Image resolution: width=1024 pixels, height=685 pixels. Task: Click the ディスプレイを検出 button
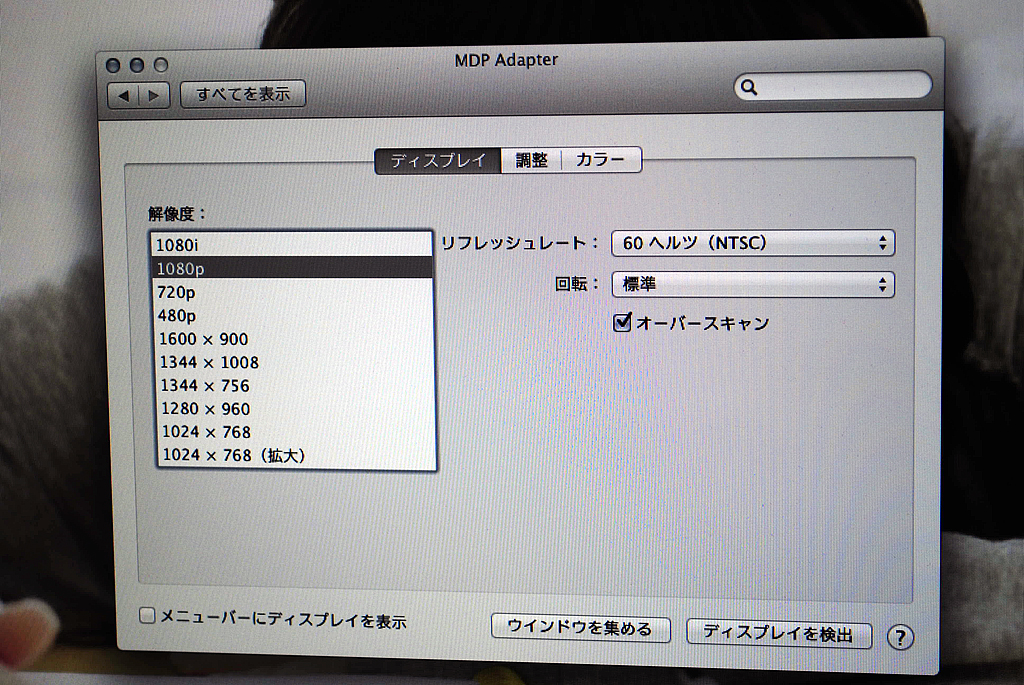click(778, 633)
